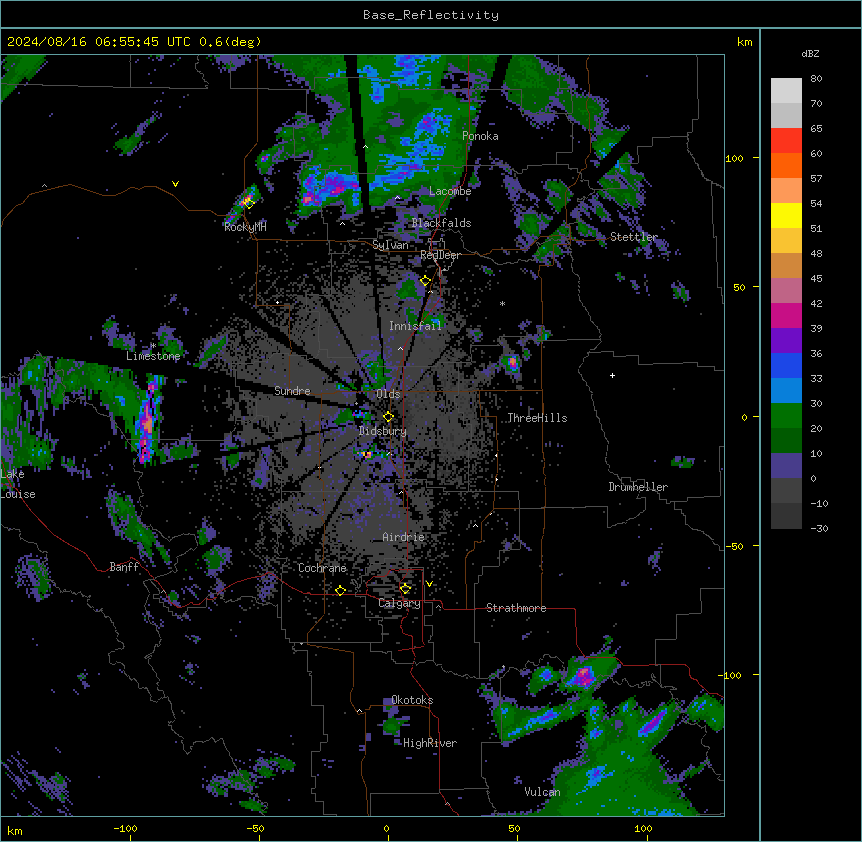Select the light grey 70-80 dBZ legend color
Screen dimensions: 862x842
pyautogui.click(x=786, y=91)
